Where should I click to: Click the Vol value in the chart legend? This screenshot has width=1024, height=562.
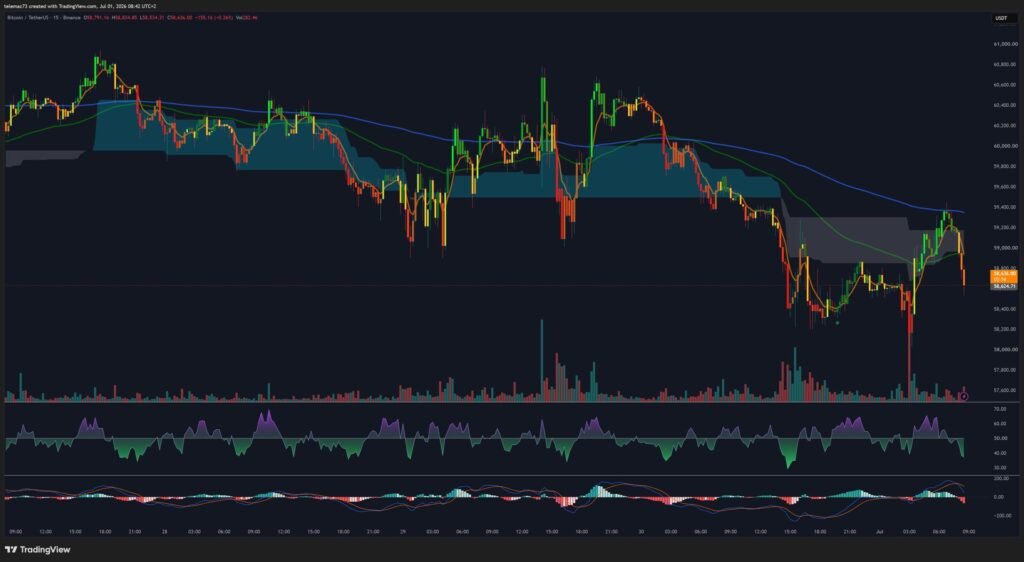click(248, 18)
